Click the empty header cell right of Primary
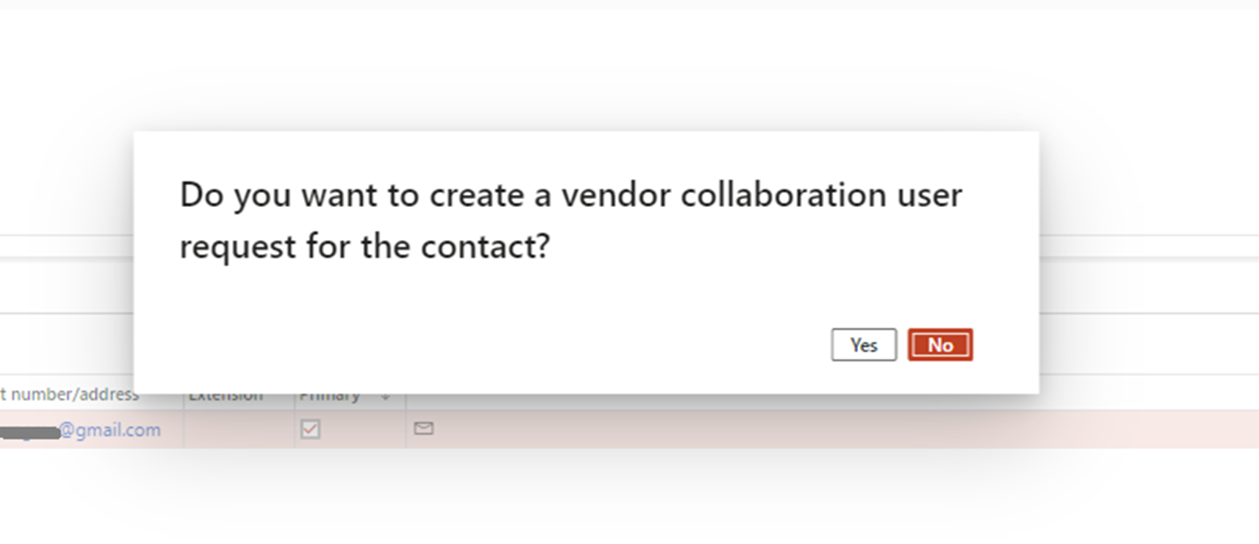The height and width of the screenshot is (544, 1259). pos(700,398)
